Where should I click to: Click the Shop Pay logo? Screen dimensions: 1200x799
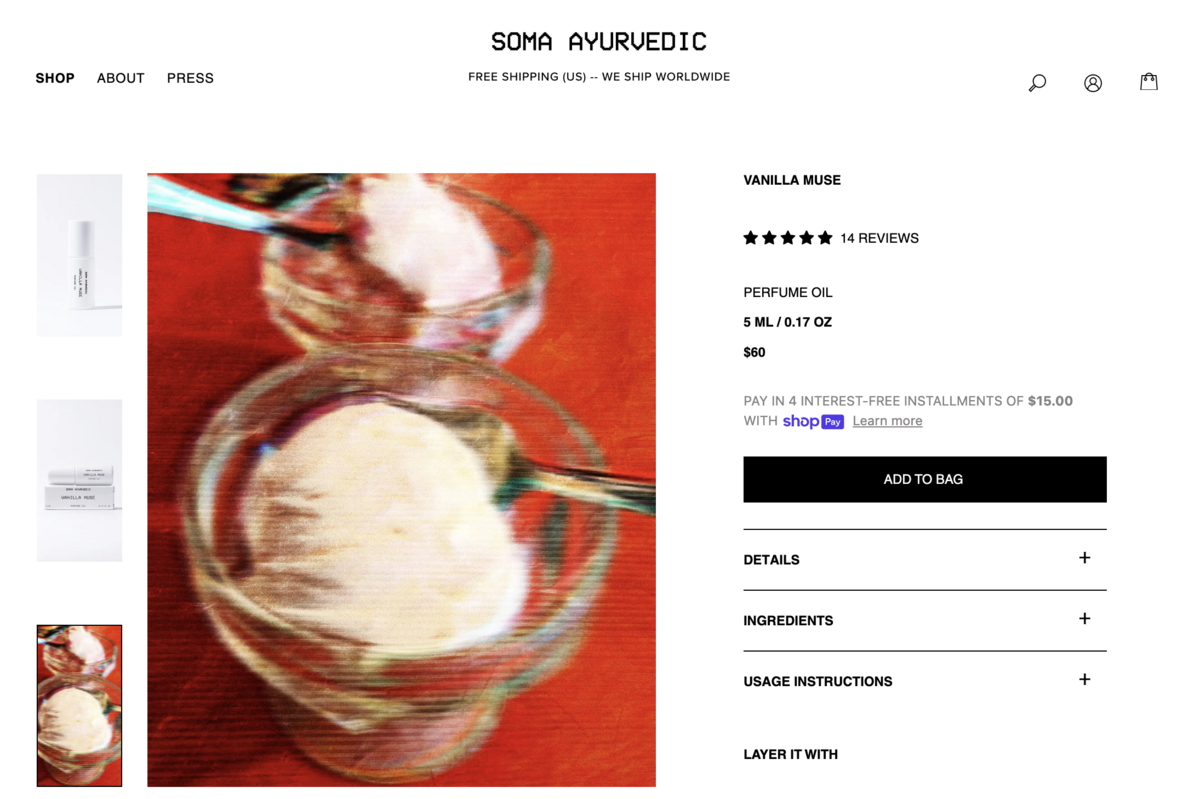pos(813,422)
